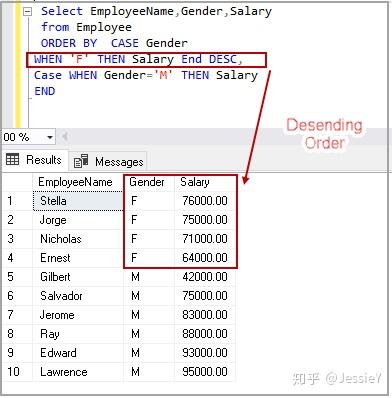
Task: Click the 95000.00 salary cell
Action: (x=205, y=372)
